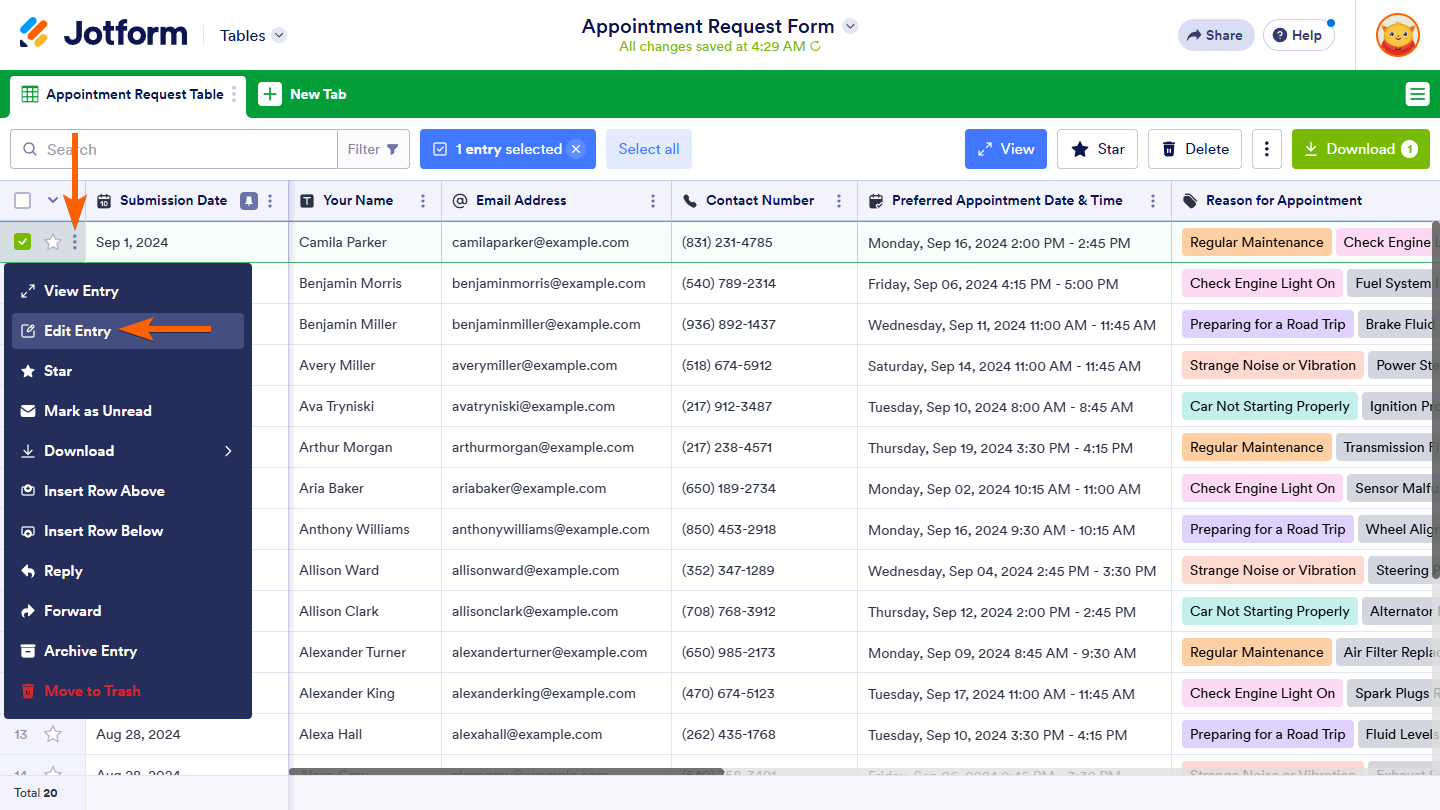Screen dimensions: 1440x810
Task: Choose View Entry from the context menu
Action: 128,291
